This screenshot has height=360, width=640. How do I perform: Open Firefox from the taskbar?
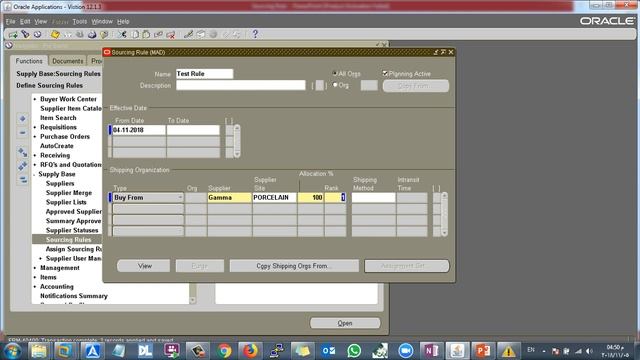[x=250, y=351]
